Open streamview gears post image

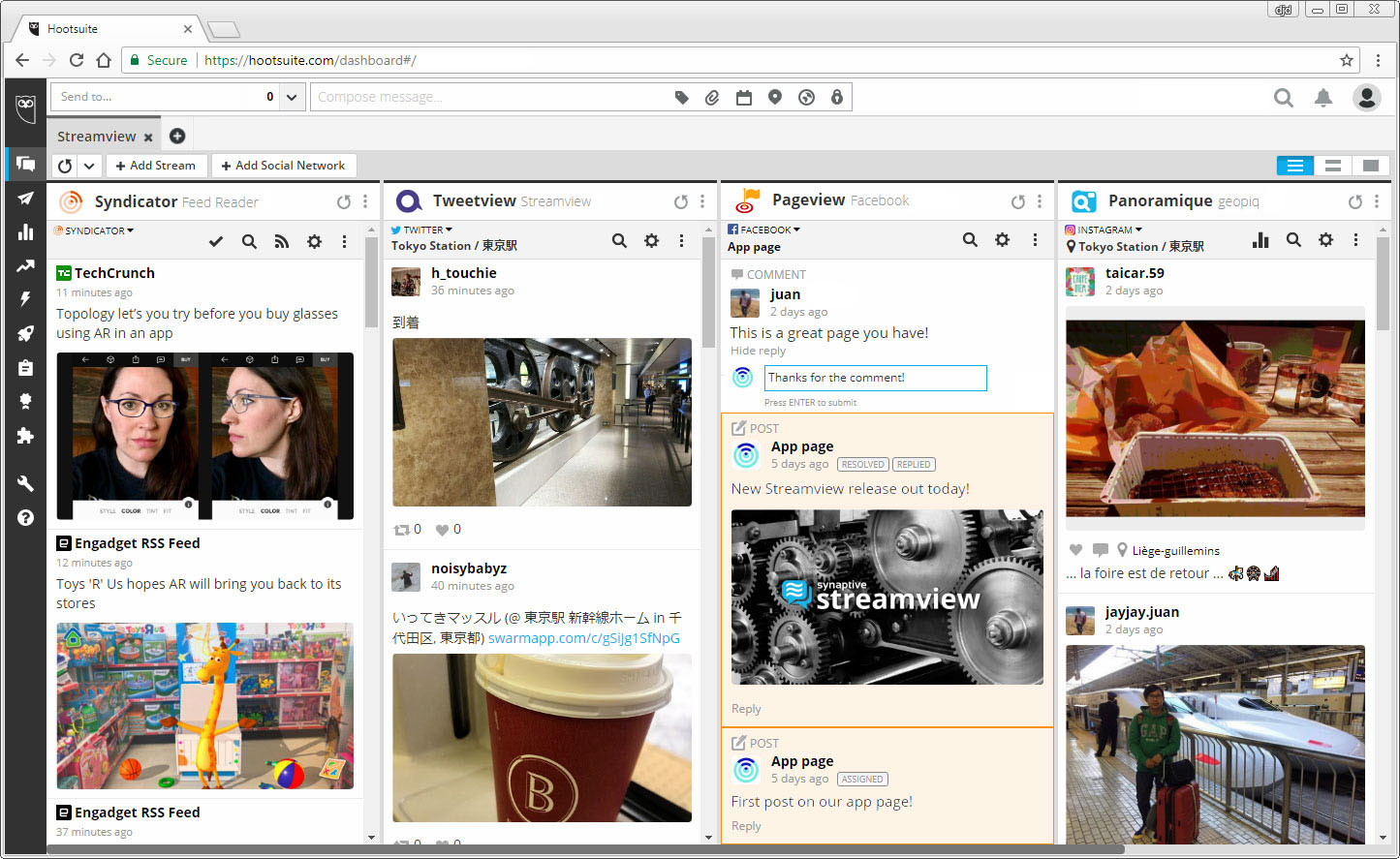(887, 598)
